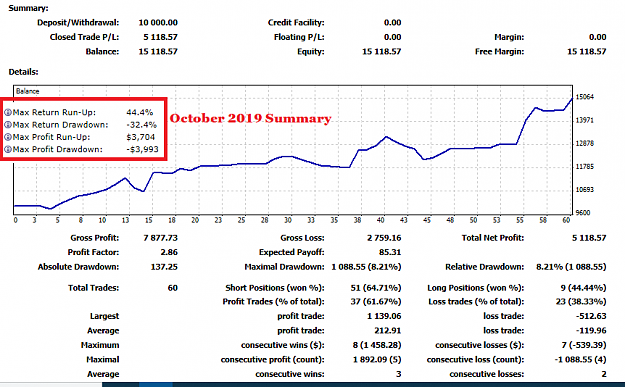Select the Maximal Drawdown value
The width and height of the screenshot is (625, 387).
(366, 267)
